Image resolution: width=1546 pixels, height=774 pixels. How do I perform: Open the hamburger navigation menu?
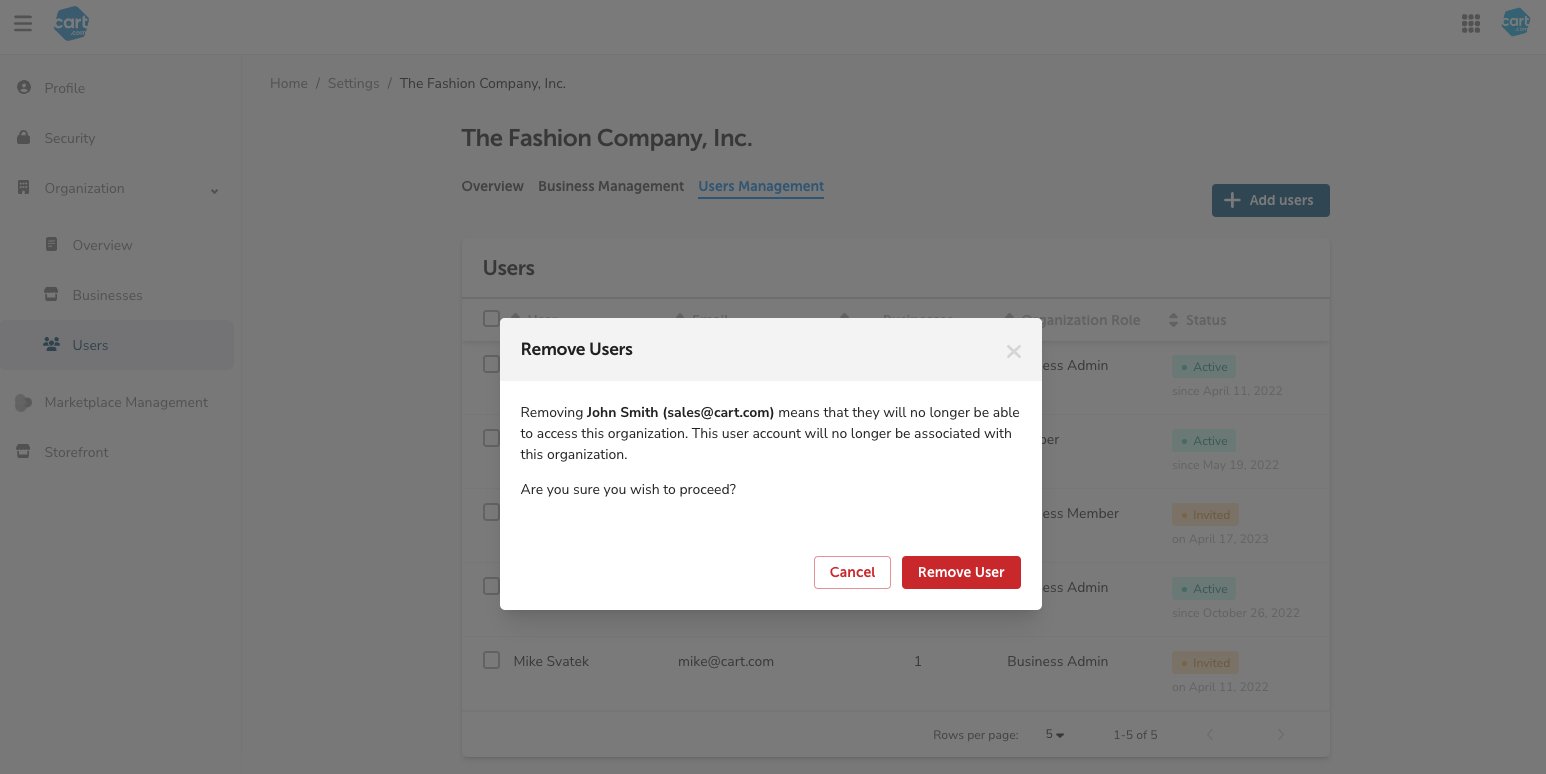(23, 23)
